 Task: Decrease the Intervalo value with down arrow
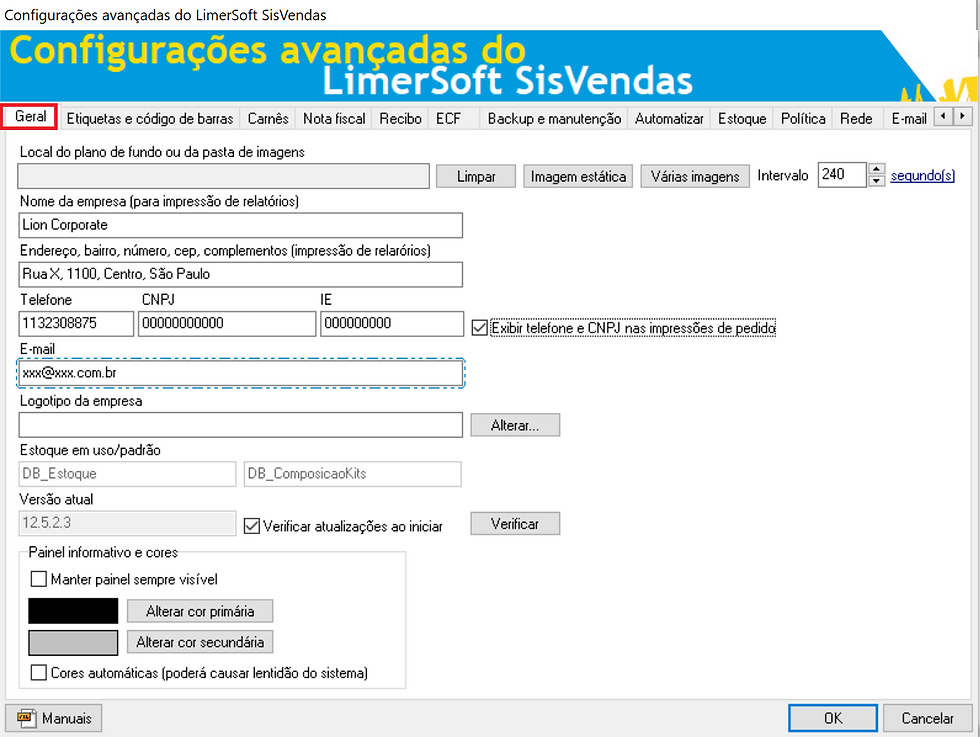[x=876, y=180]
